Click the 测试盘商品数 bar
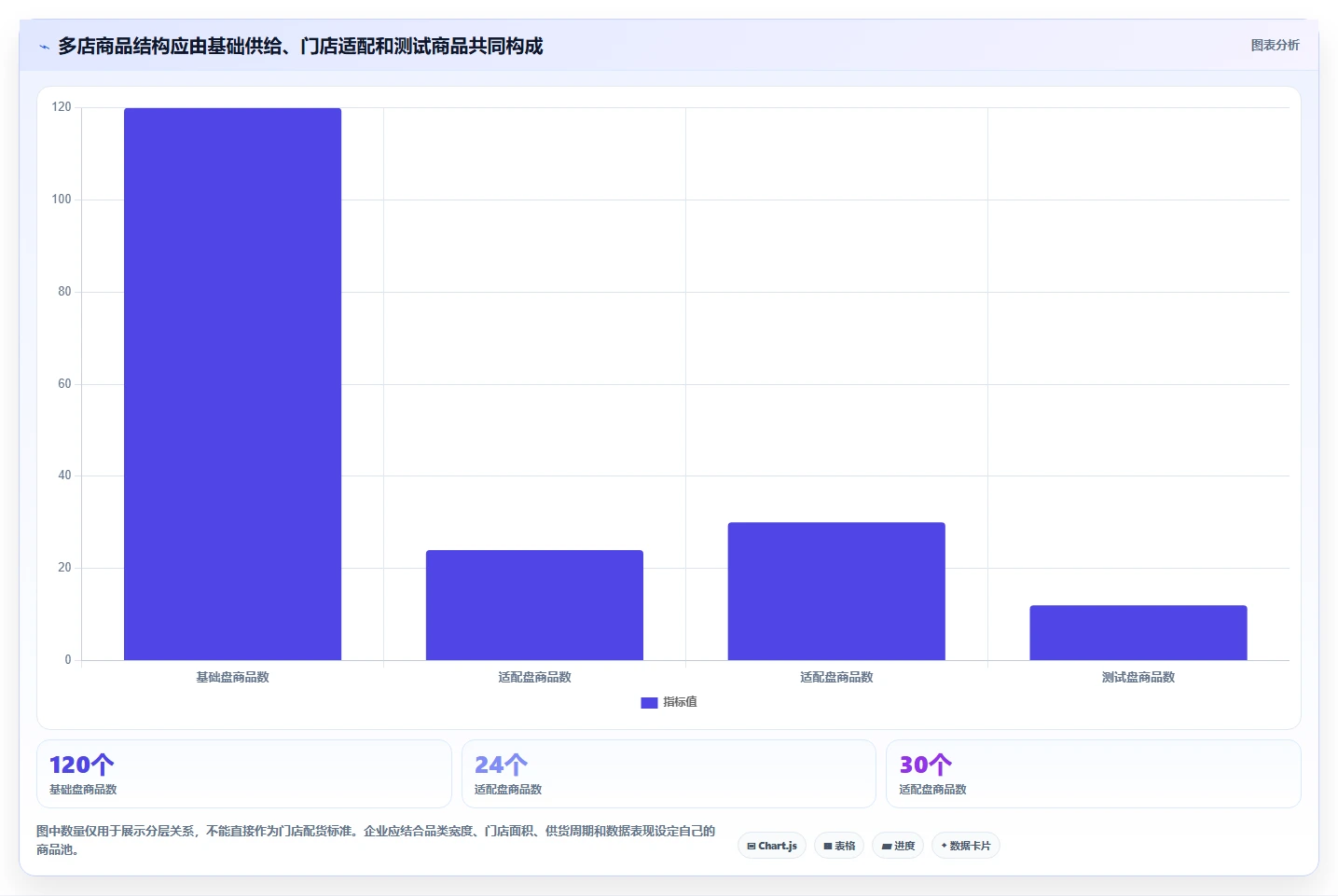The height and width of the screenshot is (896, 1338). pos(1138,633)
